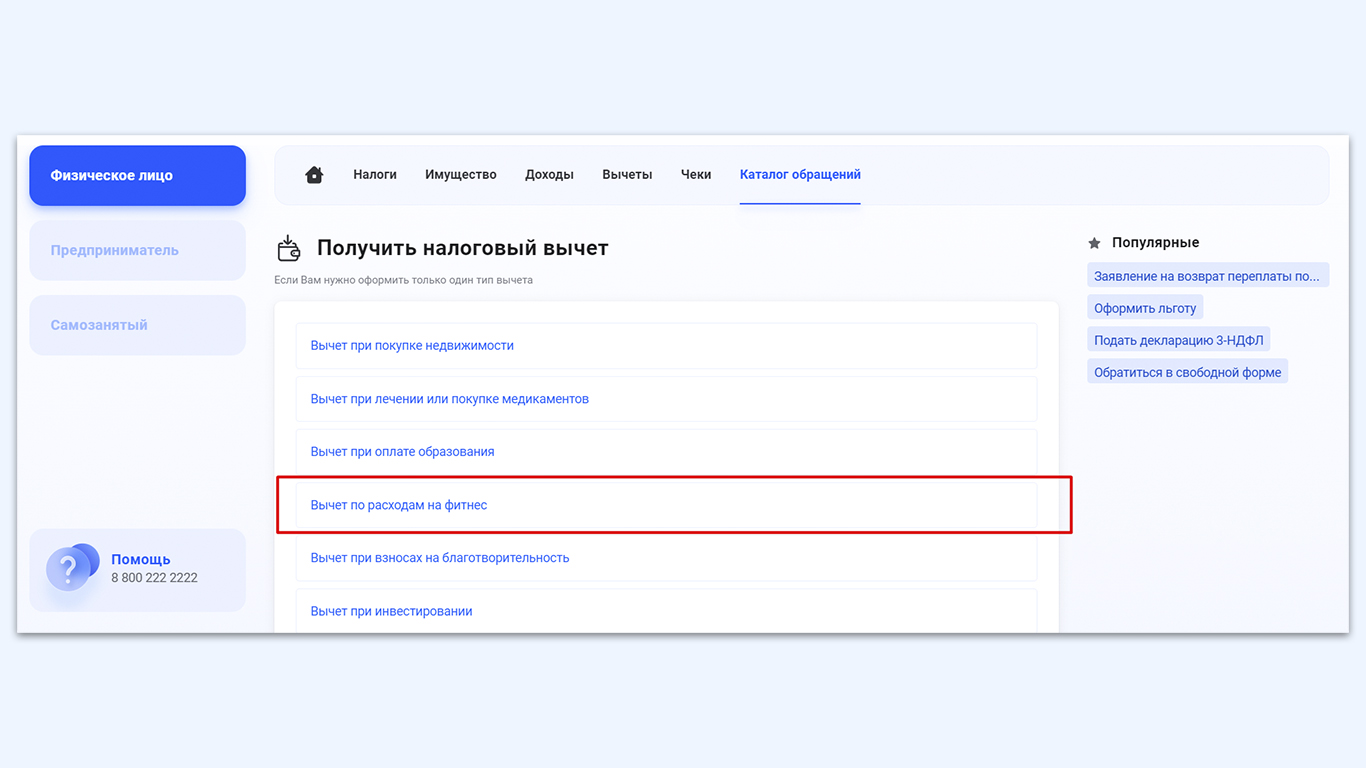Switch to the Предприниматель profile

click(137, 250)
